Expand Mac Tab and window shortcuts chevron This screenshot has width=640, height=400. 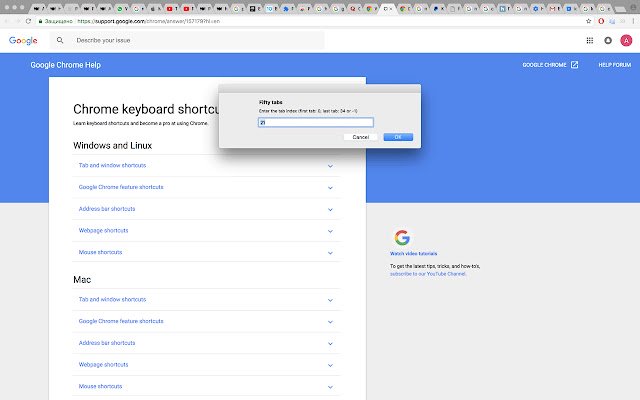[x=330, y=300]
